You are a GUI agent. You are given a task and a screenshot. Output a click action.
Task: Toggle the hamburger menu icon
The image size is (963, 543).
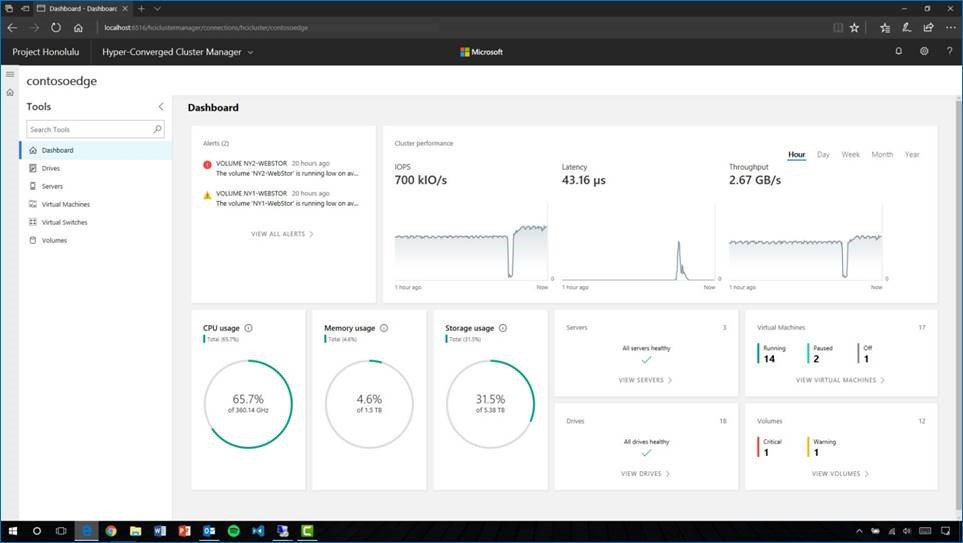coord(10,74)
